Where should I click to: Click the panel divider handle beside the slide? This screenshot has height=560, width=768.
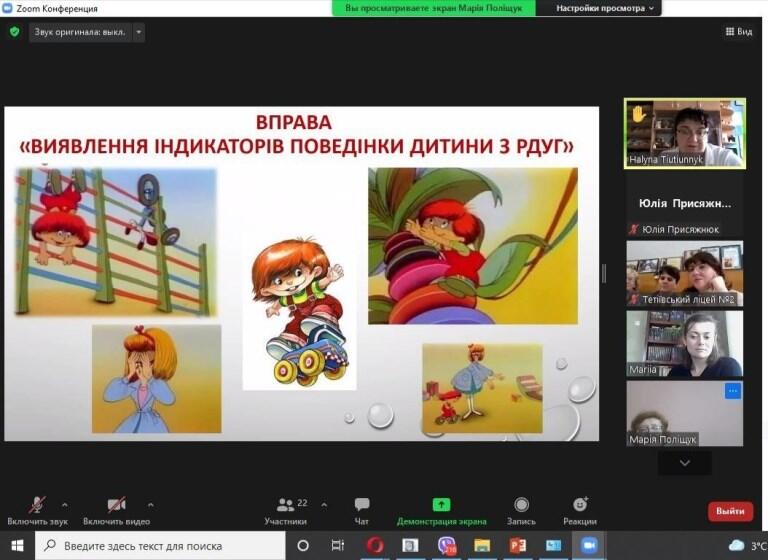coord(604,273)
